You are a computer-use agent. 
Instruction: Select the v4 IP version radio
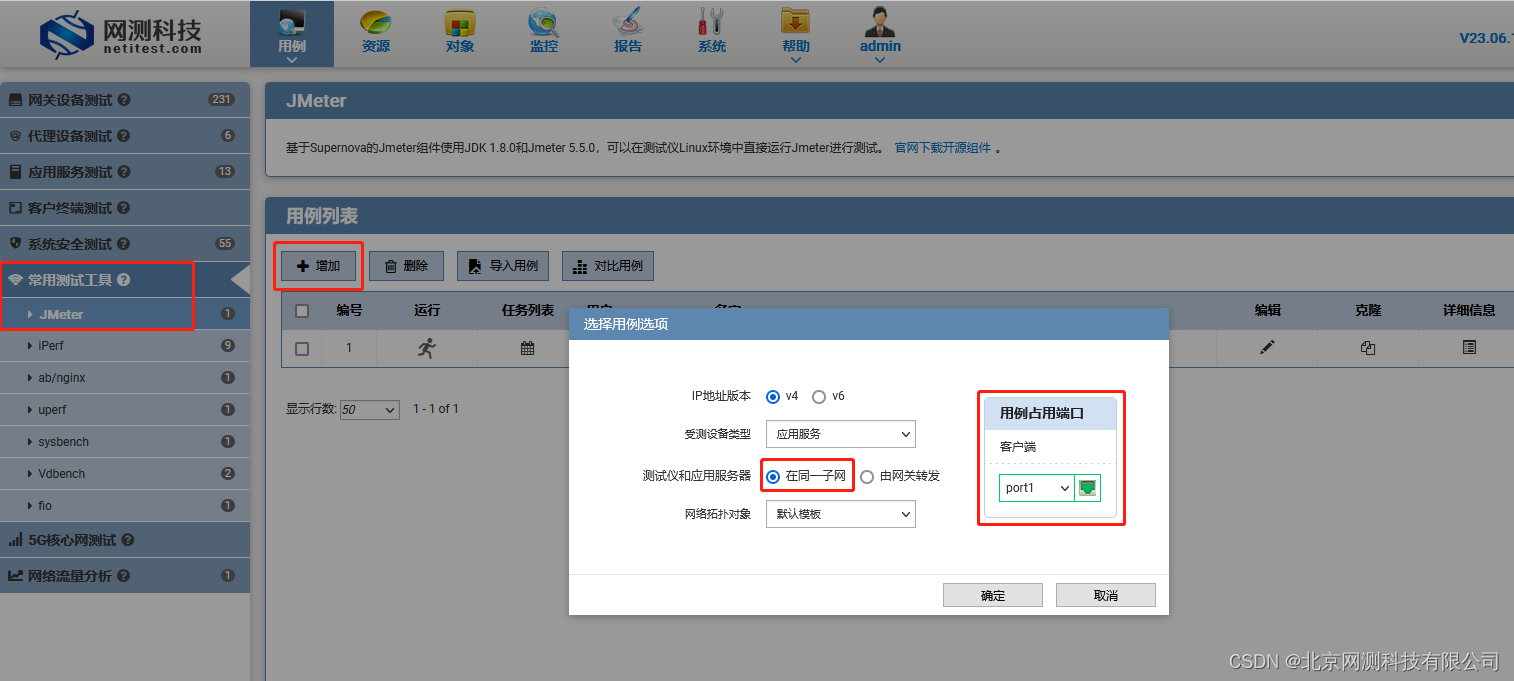(773, 397)
